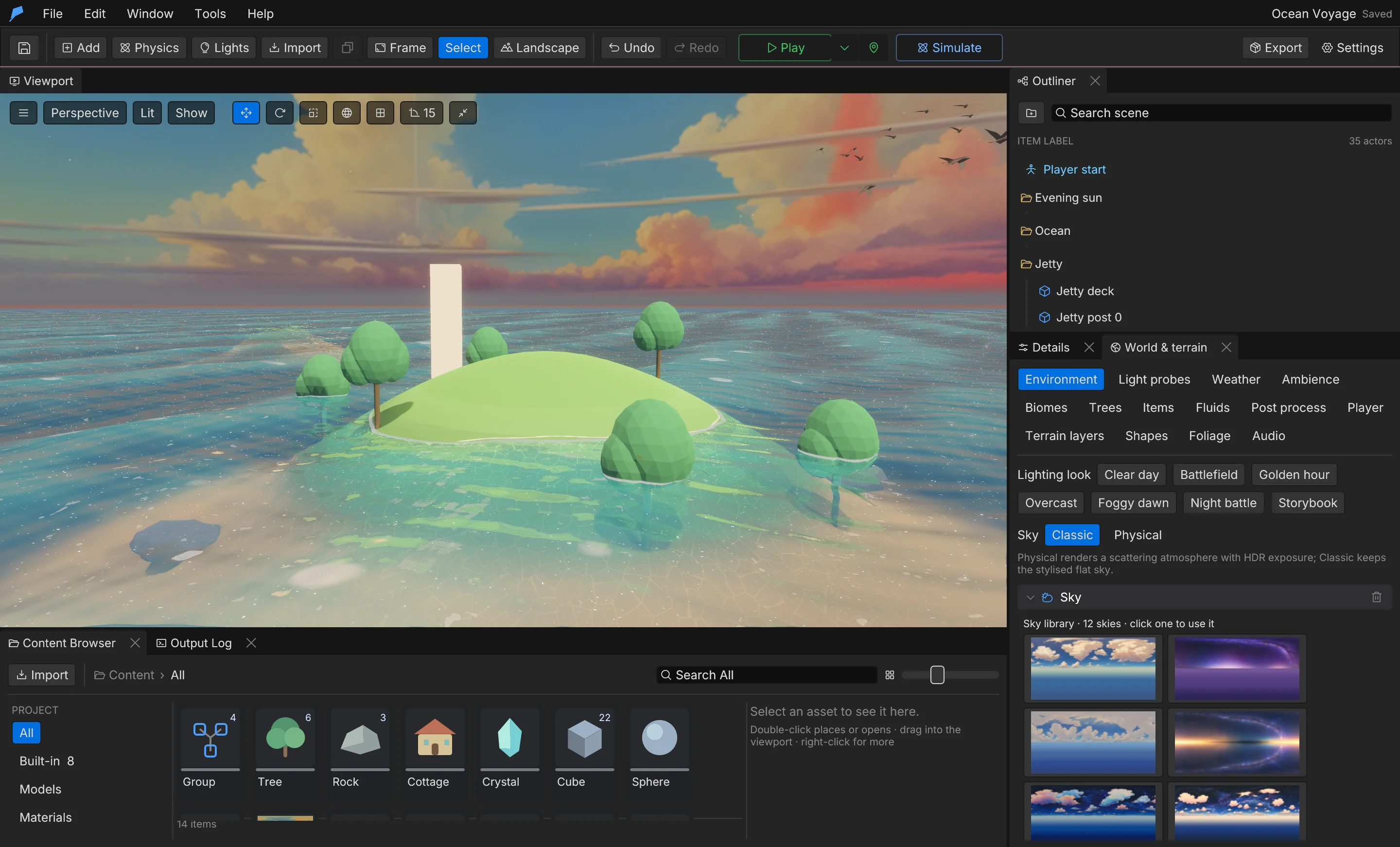Image resolution: width=1400 pixels, height=847 pixels.
Task: Filter the project by Materials
Action: pyautogui.click(x=46, y=817)
